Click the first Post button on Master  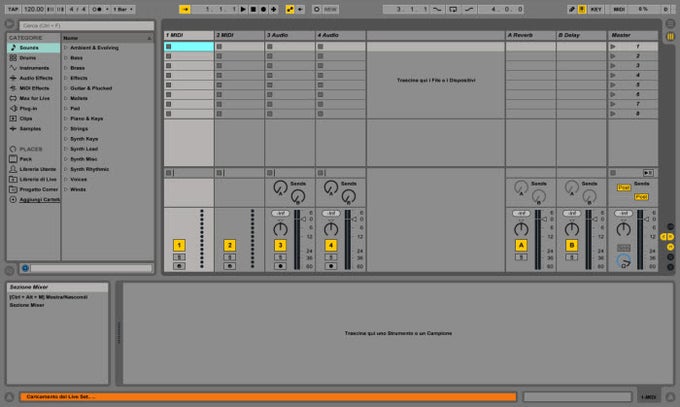point(624,188)
